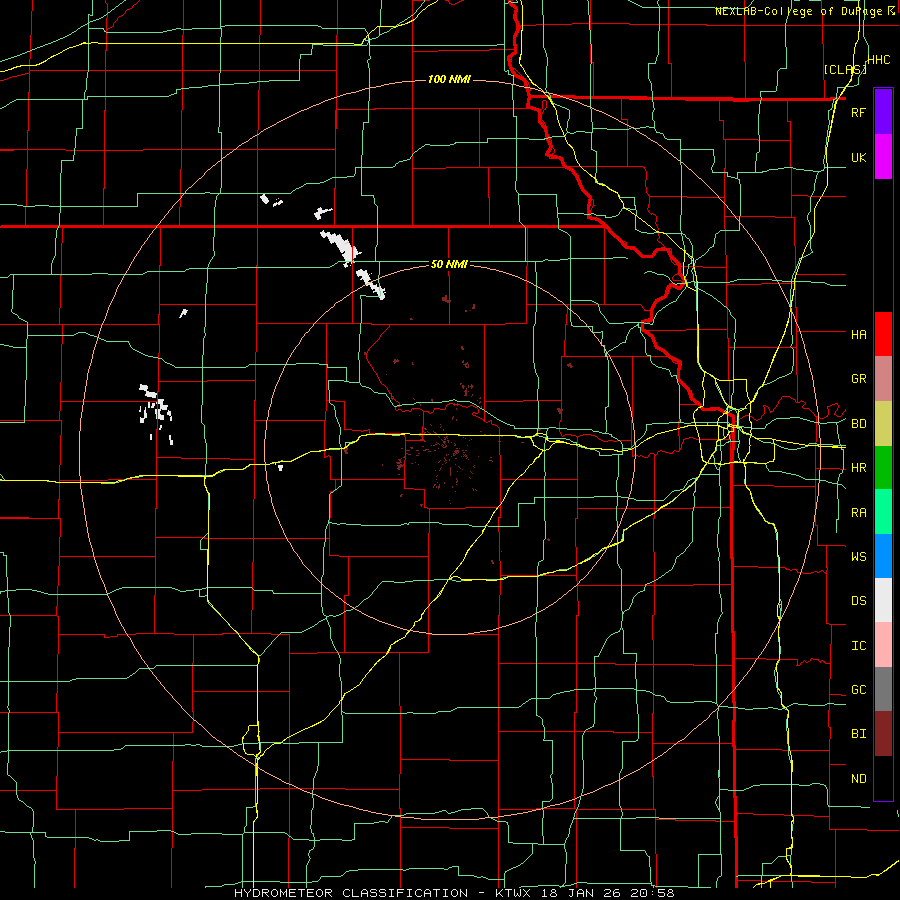This screenshot has height=900, width=900.
Task: Pick the RA light green legend swatch
Action: tap(883, 512)
